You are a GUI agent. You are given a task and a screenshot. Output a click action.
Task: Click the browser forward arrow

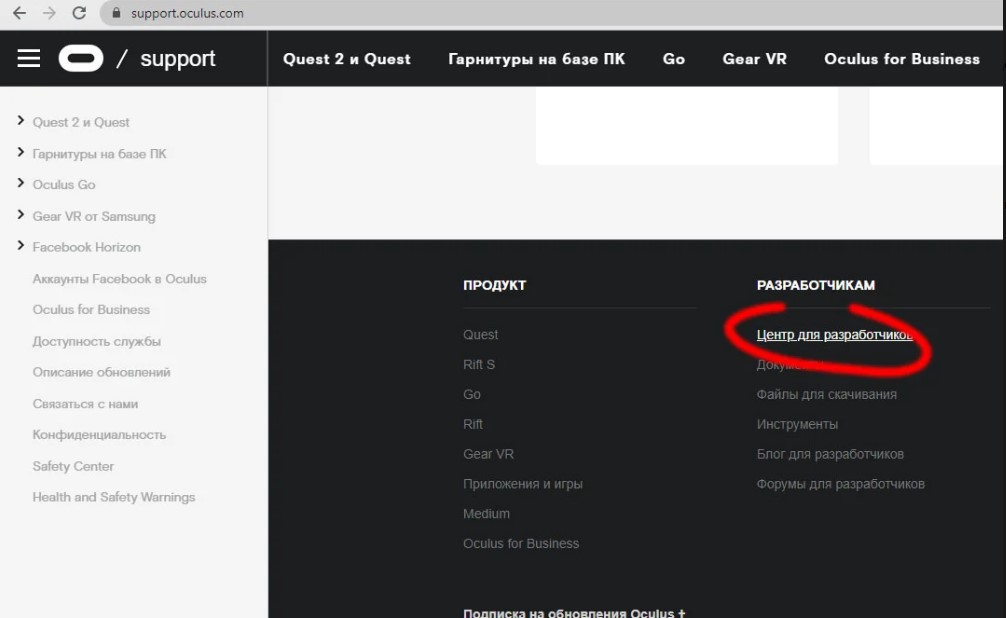coord(49,14)
